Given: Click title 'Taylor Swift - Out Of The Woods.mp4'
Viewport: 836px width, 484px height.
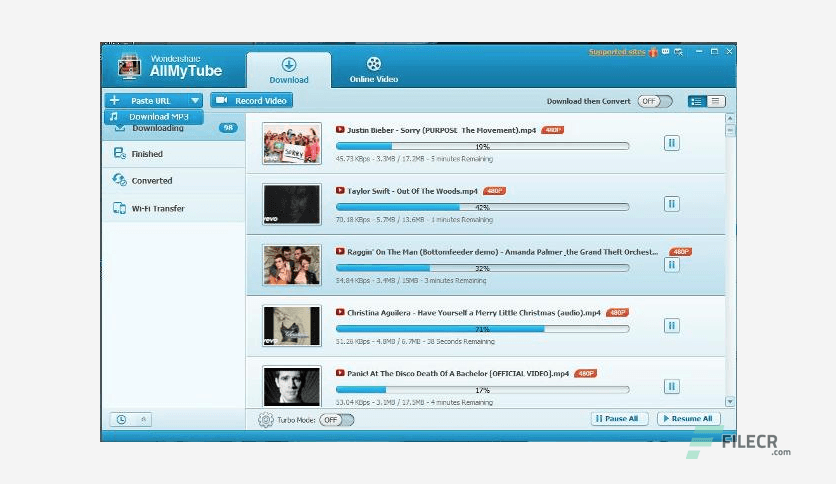Looking at the screenshot, I should 412,191.
